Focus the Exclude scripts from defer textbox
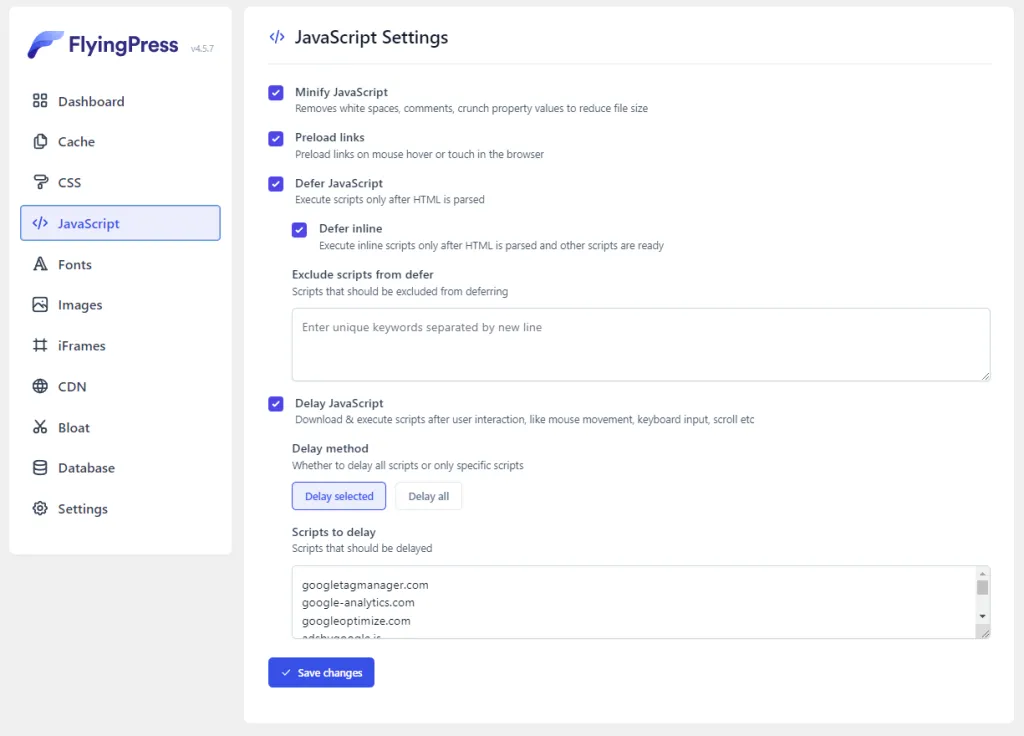Viewport: 1024px width, 736px height. pyautogui.click(x=640, y=344)
